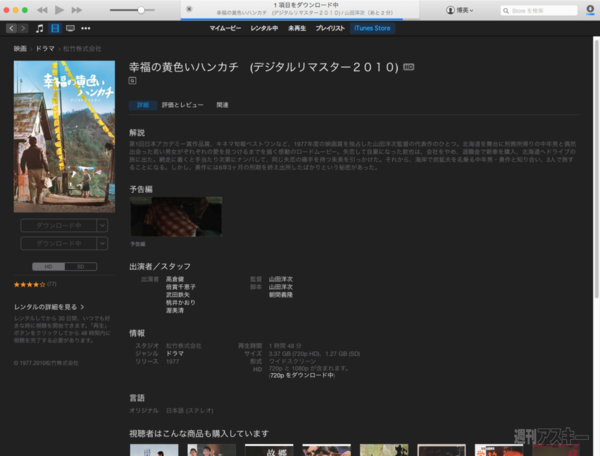Click the rewind playback button
The image size is (600, 456).
[x=42, y=10]
